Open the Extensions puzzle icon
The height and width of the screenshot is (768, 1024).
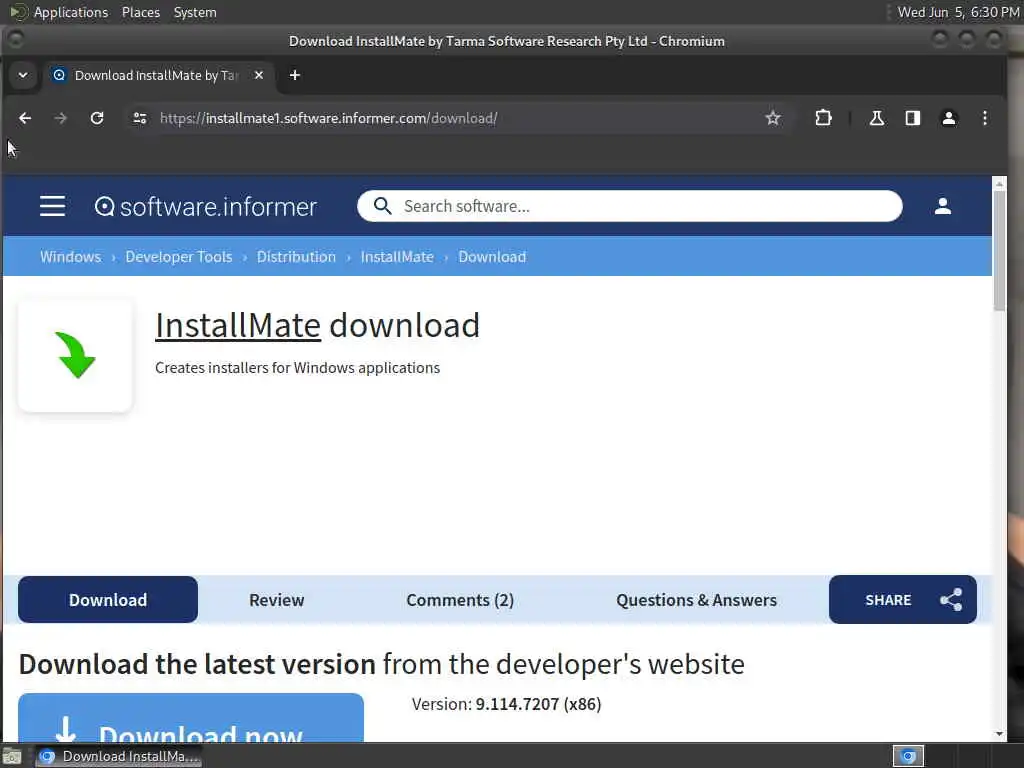pyautogui.click(x=824, y=118)
